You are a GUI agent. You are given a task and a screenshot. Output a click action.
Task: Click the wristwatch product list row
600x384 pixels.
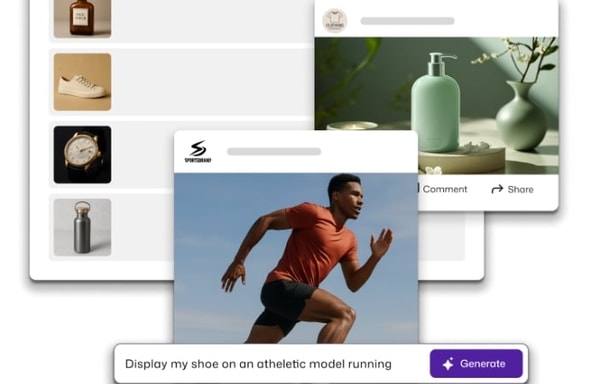pos(112,155)
